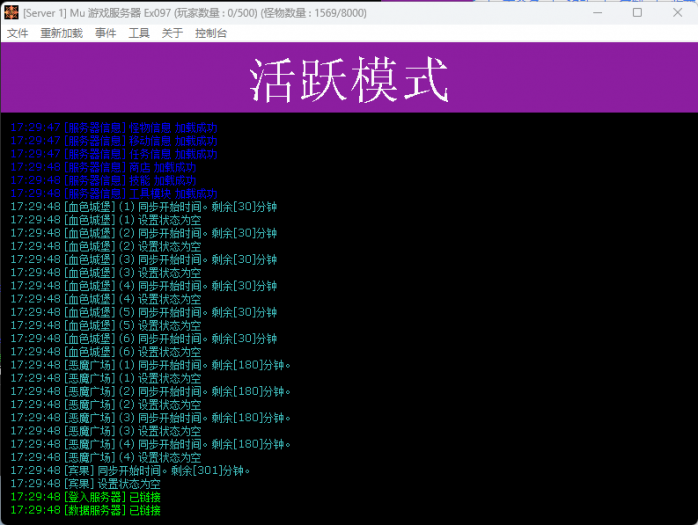The image size is (698, 525).
Task: Click the 活跃模式 banner heading
Action: click(349, 80)
